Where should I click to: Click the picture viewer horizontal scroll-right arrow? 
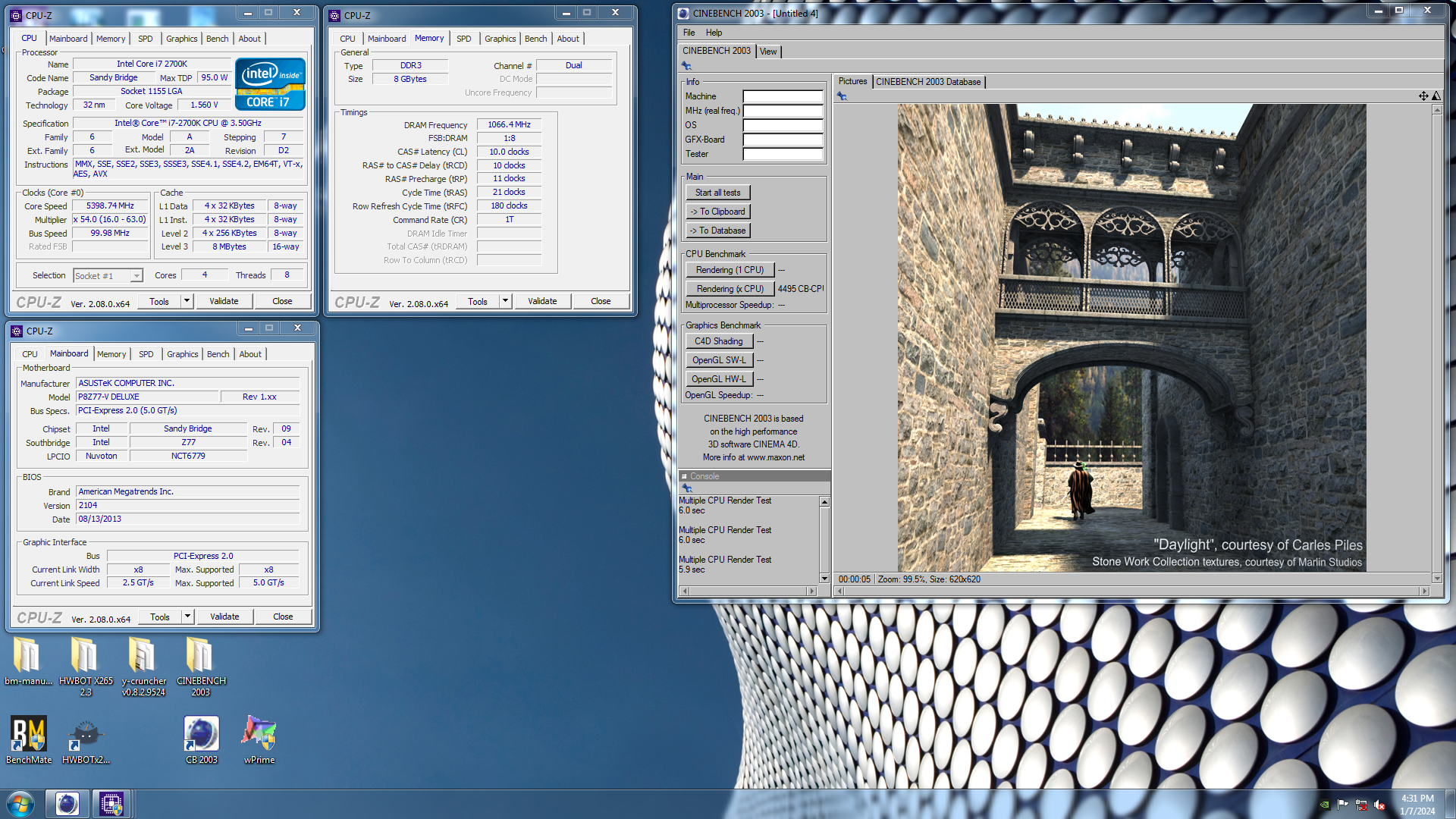[x=1424, y=591]
